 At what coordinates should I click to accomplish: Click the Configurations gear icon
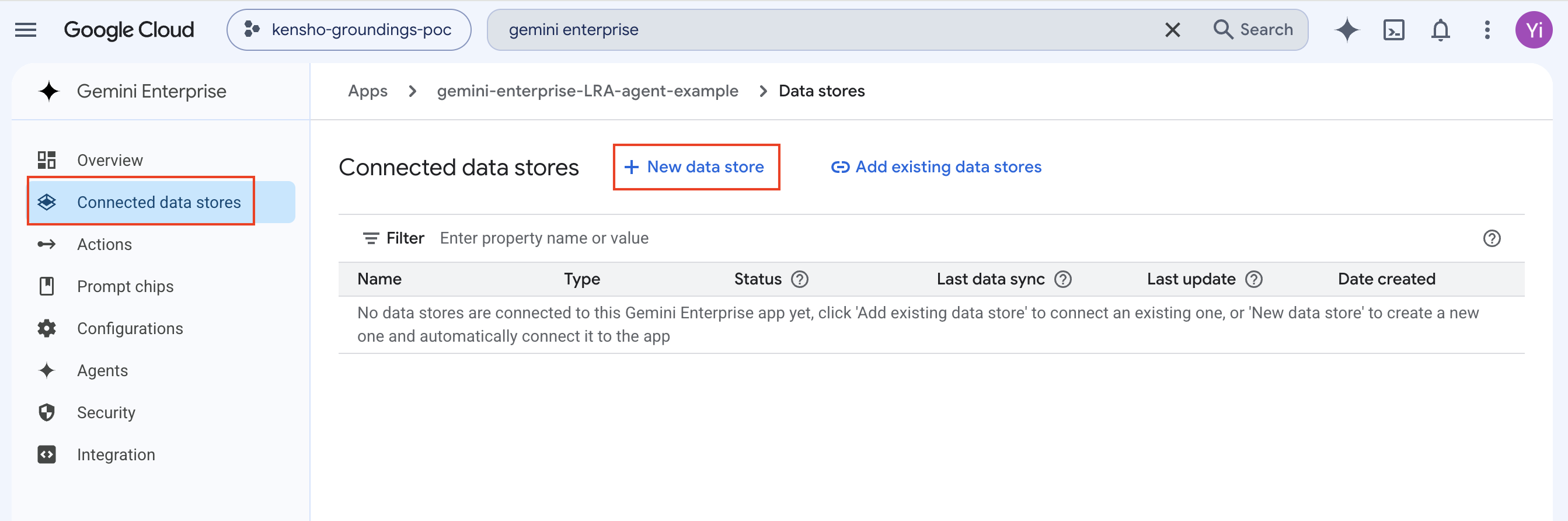click(x=46, y=328)
